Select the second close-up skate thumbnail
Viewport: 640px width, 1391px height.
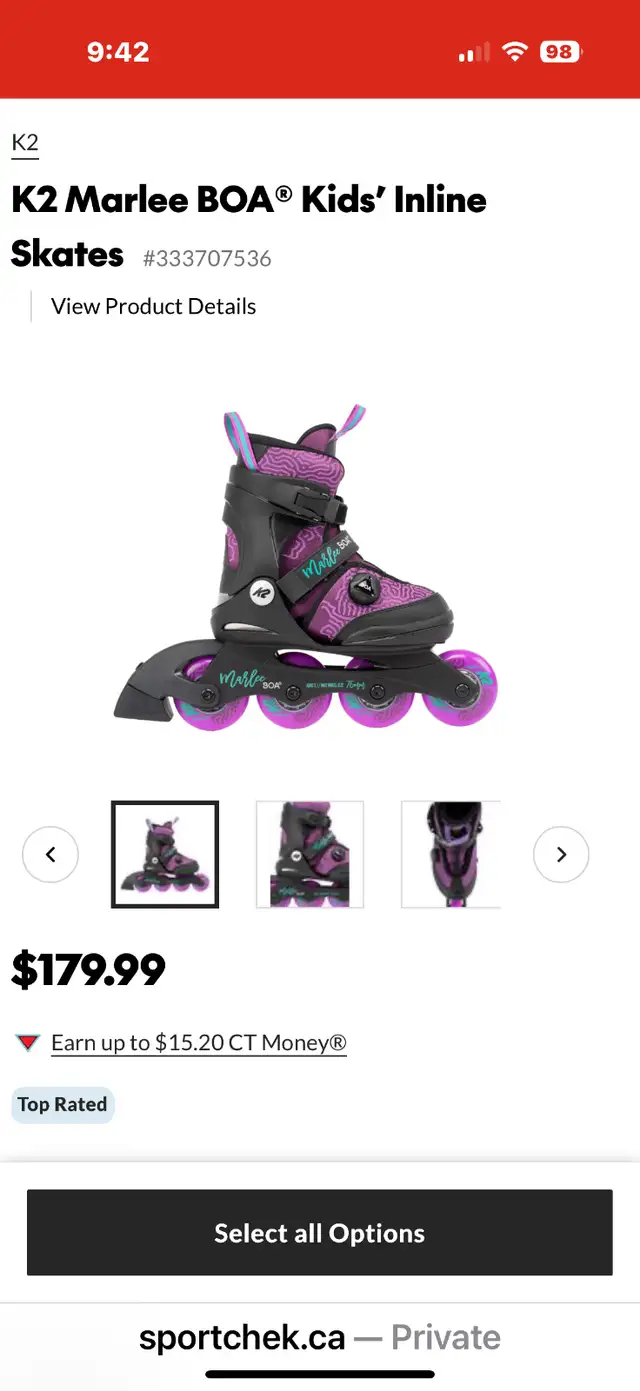(310, 854)
